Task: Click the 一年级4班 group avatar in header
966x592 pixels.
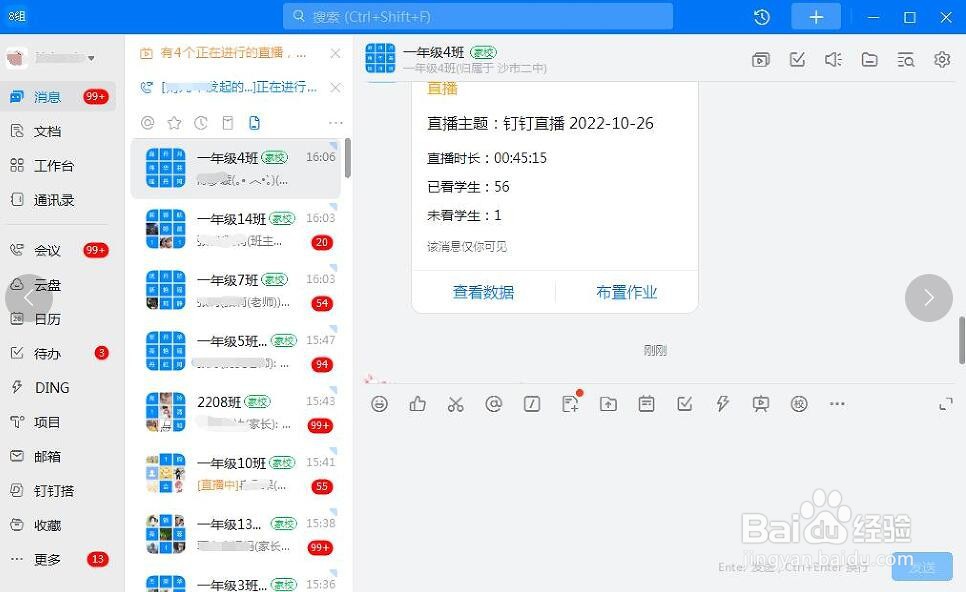Action: coord(380,59)
